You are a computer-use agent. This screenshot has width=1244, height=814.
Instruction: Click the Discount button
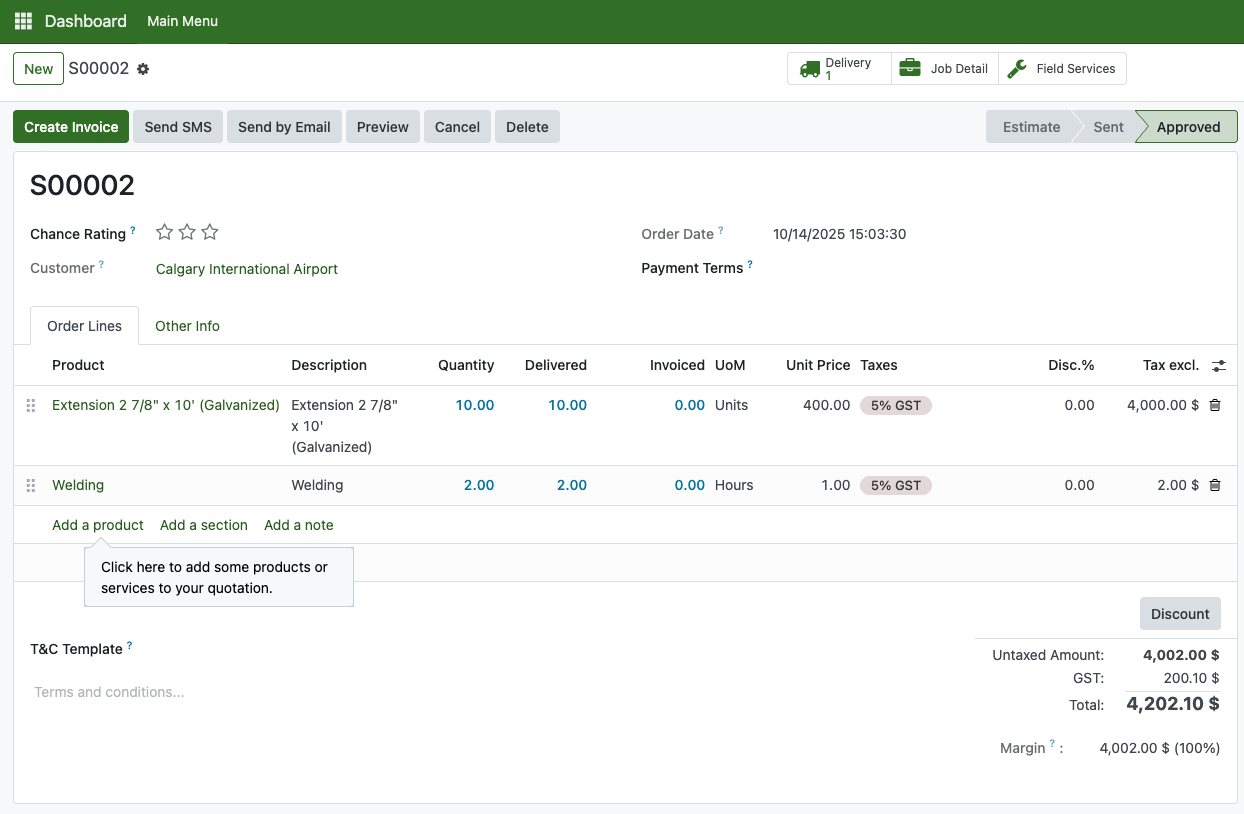(x=1180, y=614)
